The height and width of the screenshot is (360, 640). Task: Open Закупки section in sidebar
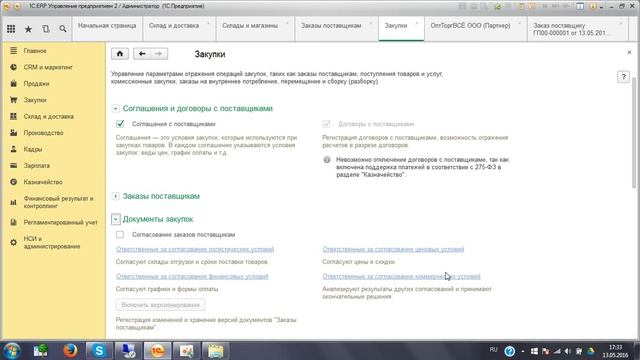[35, 100]
